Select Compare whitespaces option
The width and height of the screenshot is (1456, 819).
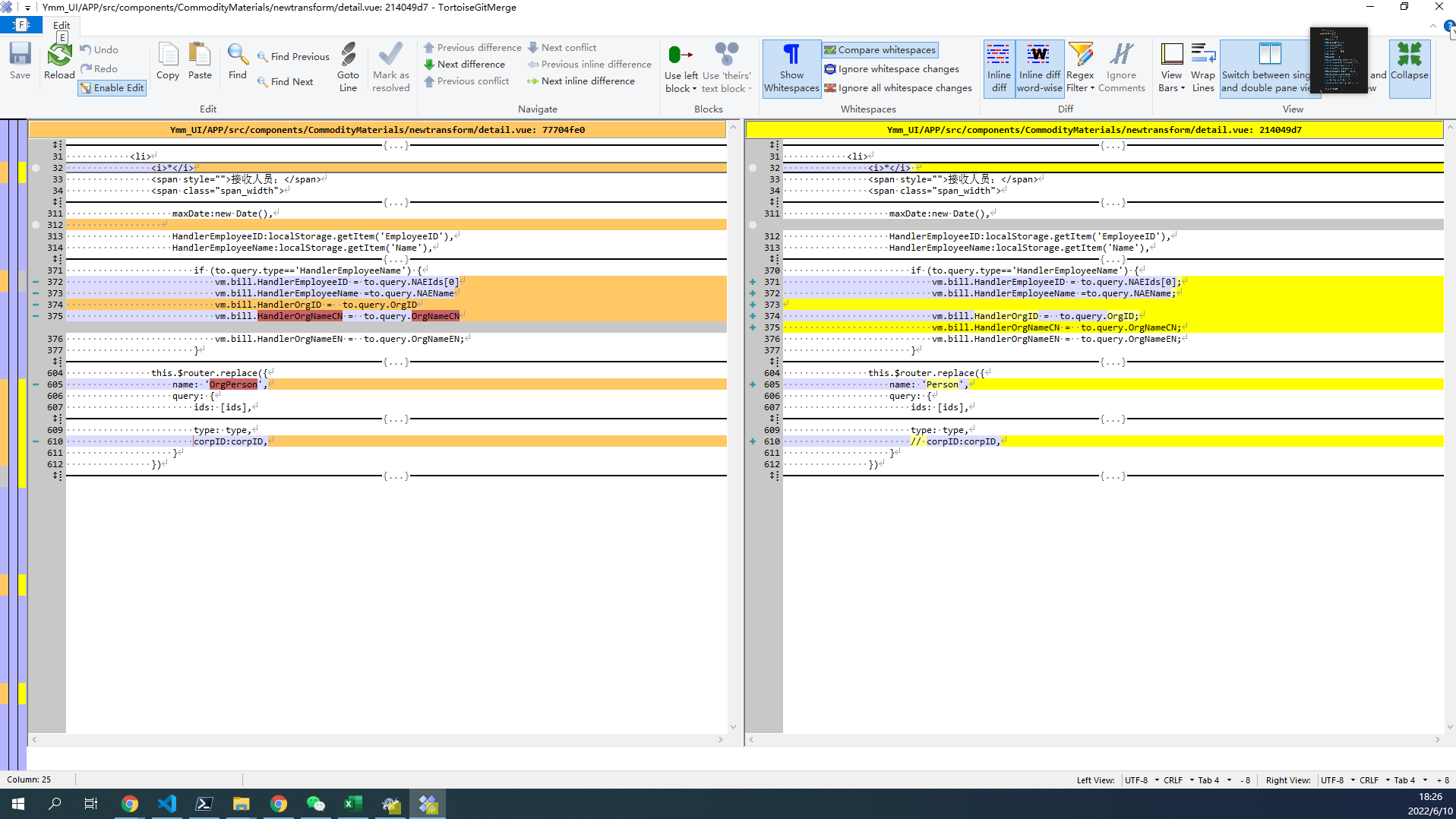pyautogui.click(x=880, y=50)
